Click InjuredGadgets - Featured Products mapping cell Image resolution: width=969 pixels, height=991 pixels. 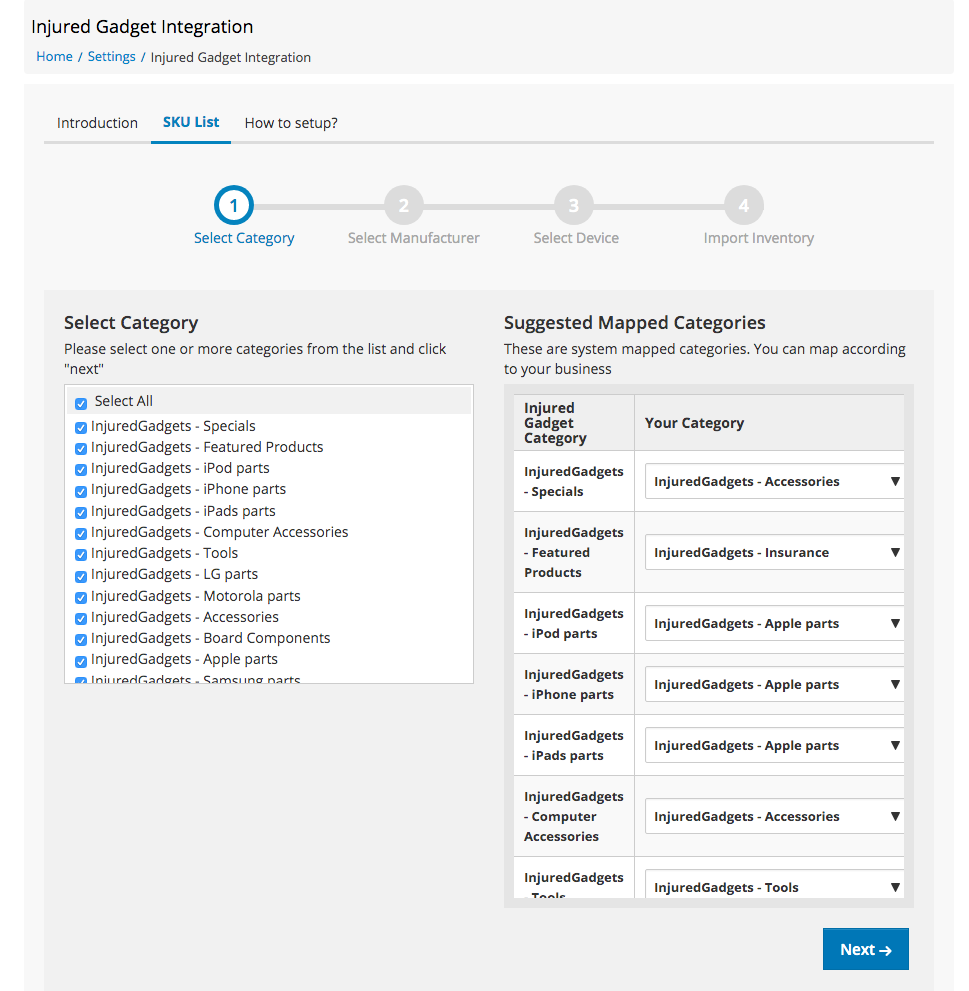pos(574,552)
